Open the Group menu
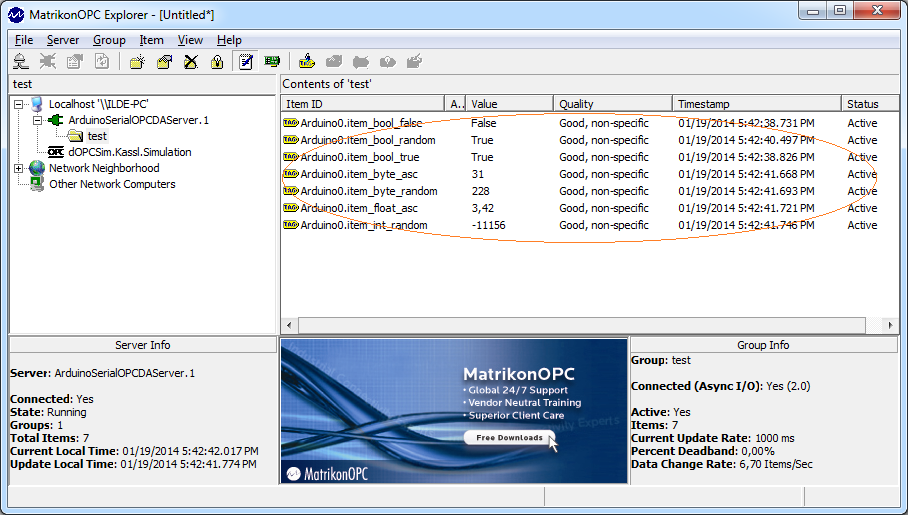908x515 pixels. coord(109,40)
